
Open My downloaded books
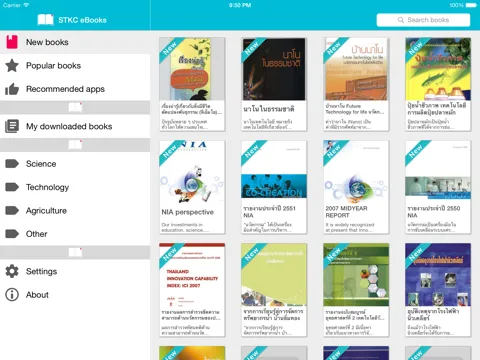pos(75,126)
